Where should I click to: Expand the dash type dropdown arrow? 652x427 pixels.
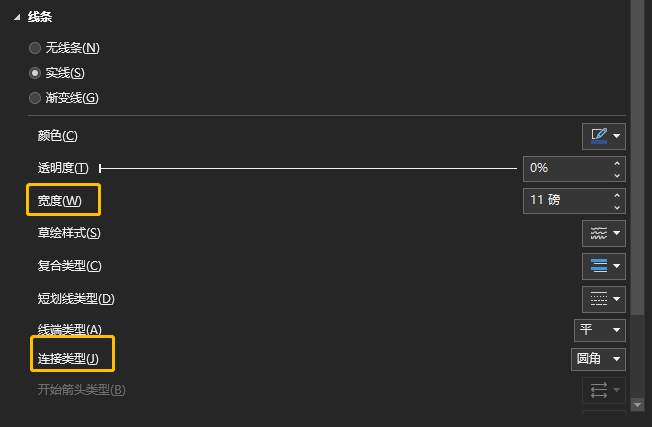pyautogui.click(x=618, y=298)
